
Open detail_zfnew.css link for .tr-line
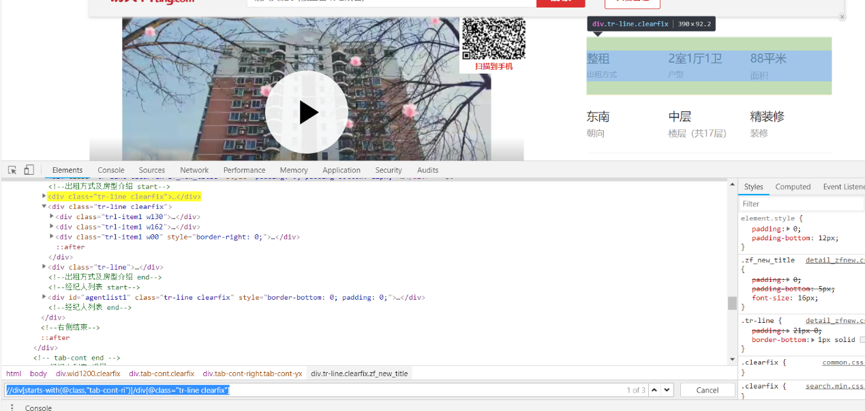point(835,320)
